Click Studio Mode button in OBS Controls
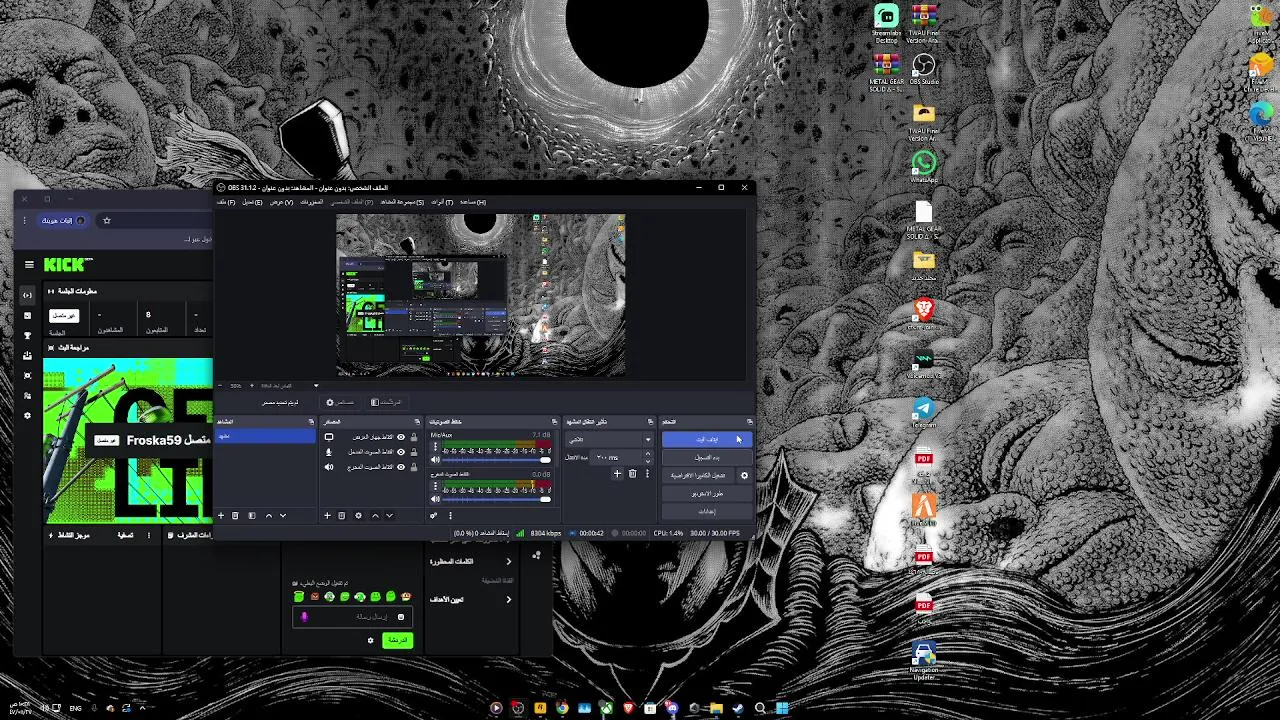This screenshot has width=1280, height=720. (x=707, y=494)
